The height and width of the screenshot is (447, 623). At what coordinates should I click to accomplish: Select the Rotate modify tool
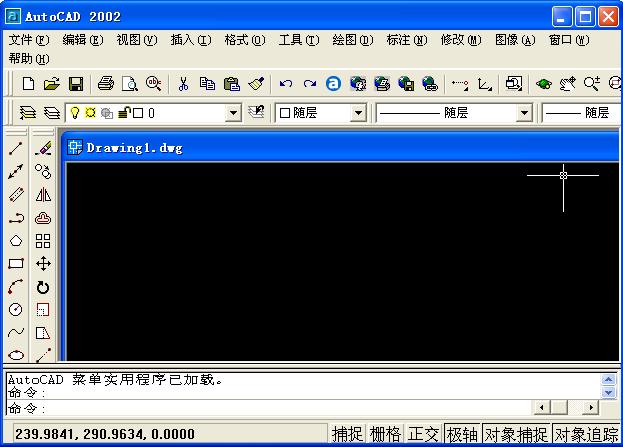coord(43,287)
